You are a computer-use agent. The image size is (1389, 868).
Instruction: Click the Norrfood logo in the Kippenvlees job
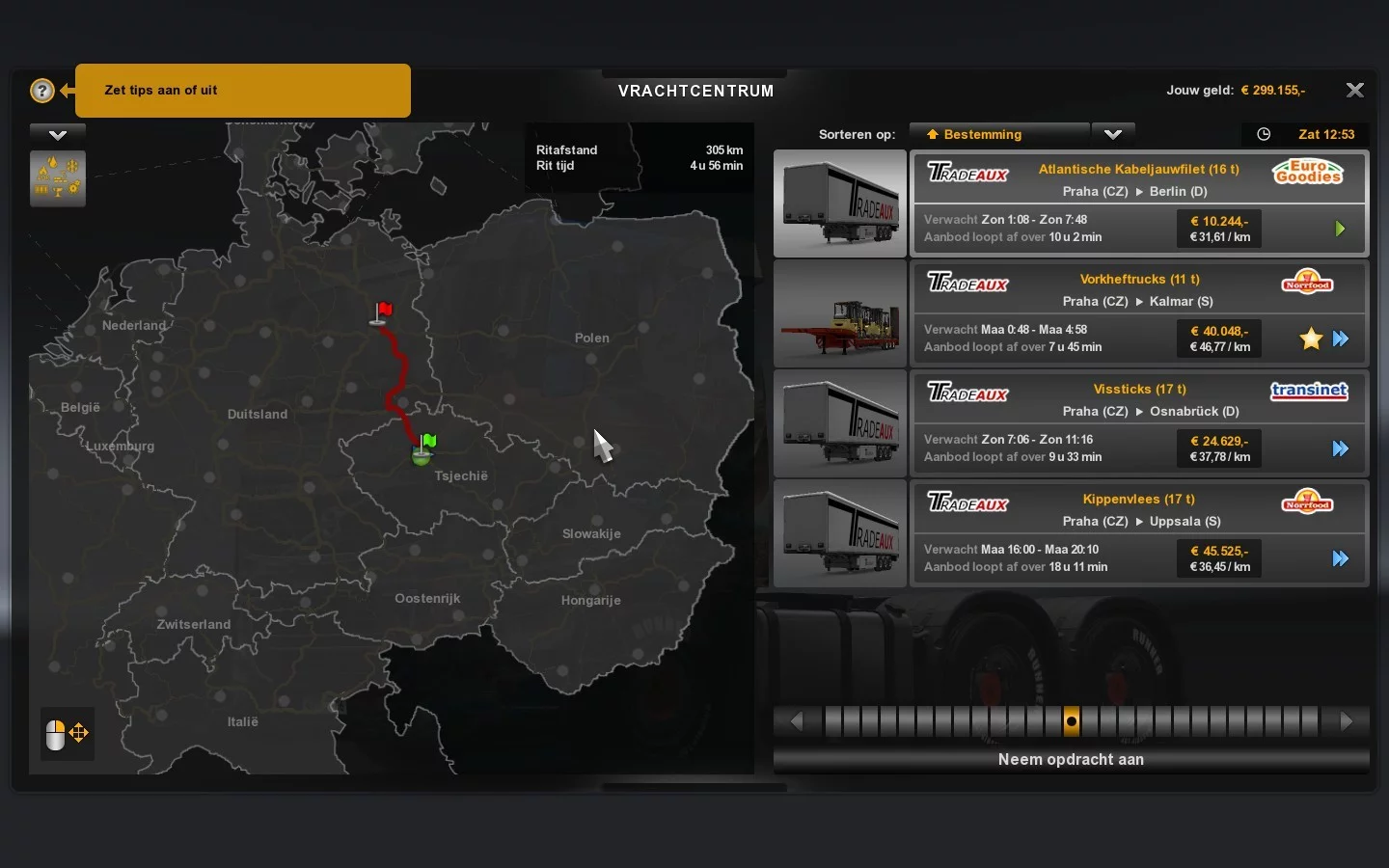click(1307, 502)
